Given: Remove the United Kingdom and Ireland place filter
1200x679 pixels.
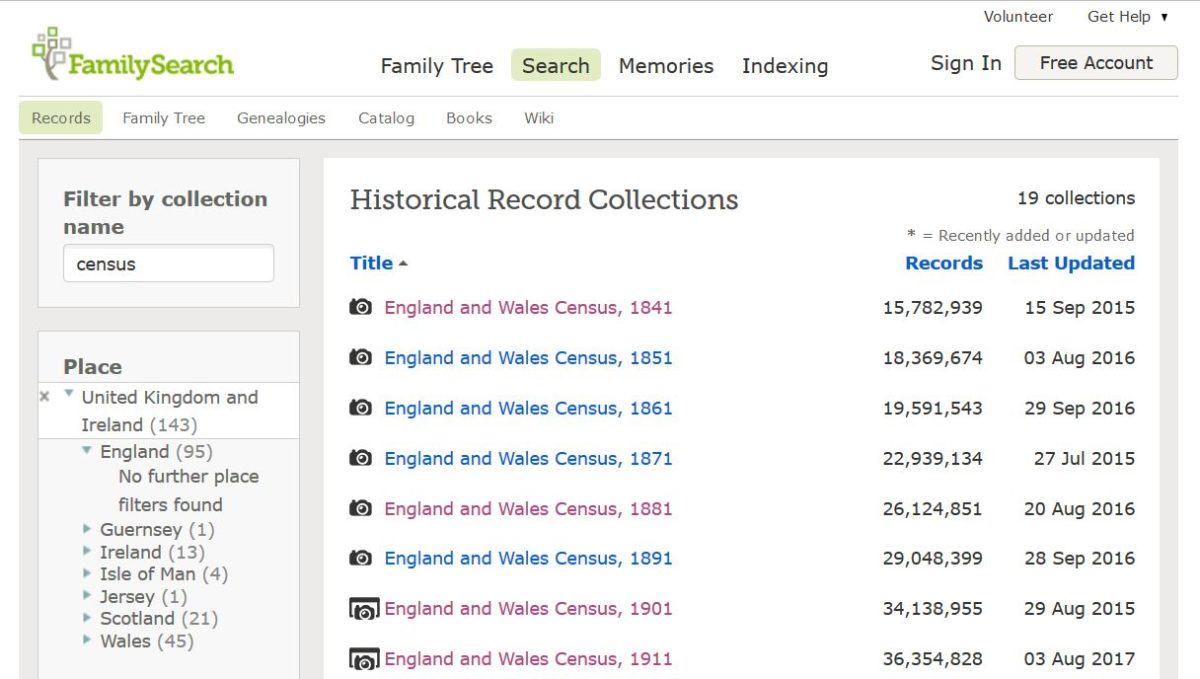Looking at the screenshot, I should (43, 396).
